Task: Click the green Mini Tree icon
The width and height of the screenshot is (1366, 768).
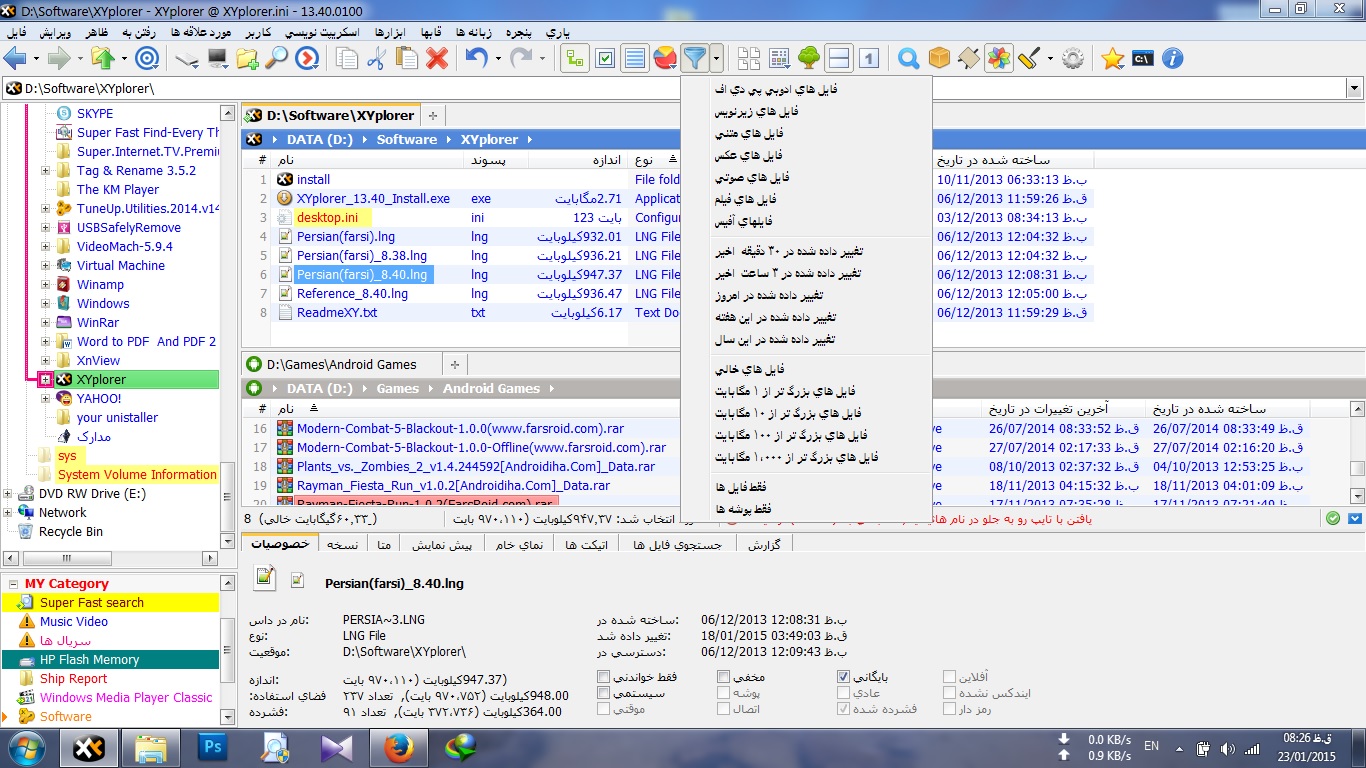Action: click(x=809, y=59)
